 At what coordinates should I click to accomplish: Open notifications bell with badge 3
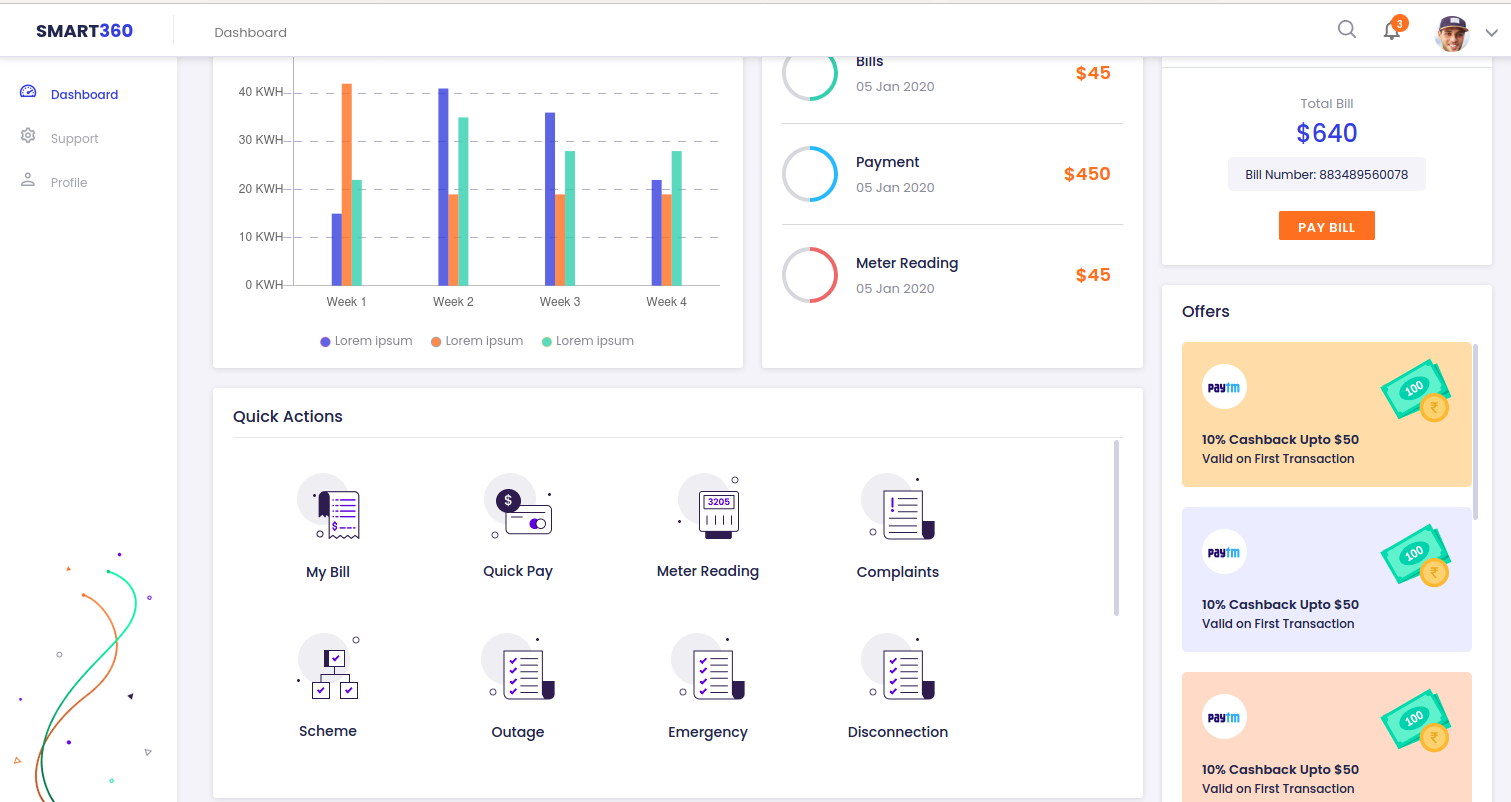(1393, 29)
